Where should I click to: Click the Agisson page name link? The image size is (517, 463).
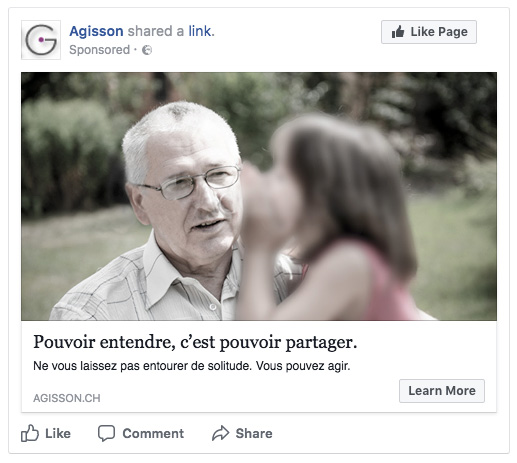coord(96,31)
